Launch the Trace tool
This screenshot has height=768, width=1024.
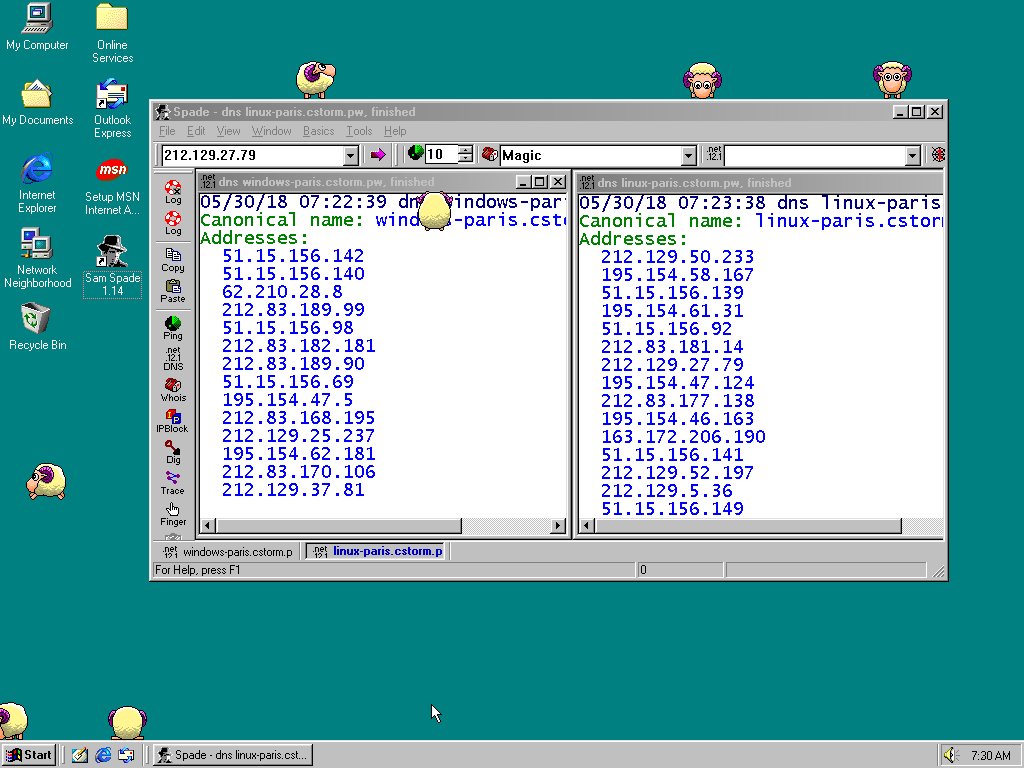tap(173, 483)
